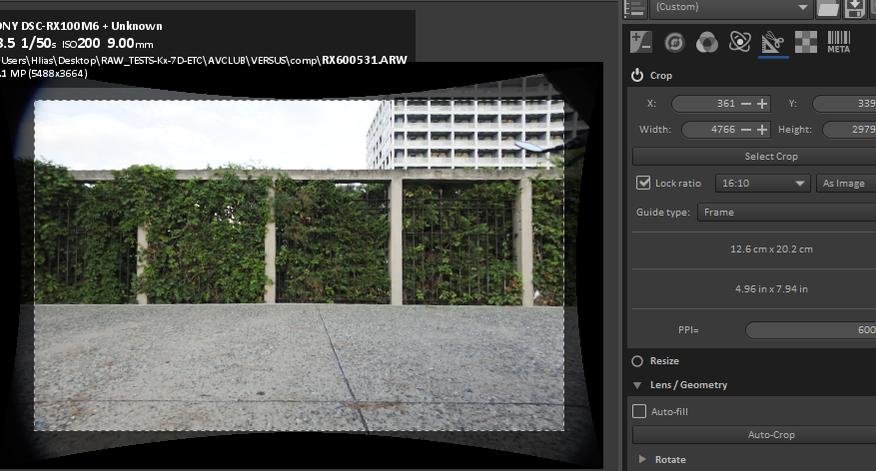Open the Detail tab icon
The image size is (876, 471).
point(674,42)
